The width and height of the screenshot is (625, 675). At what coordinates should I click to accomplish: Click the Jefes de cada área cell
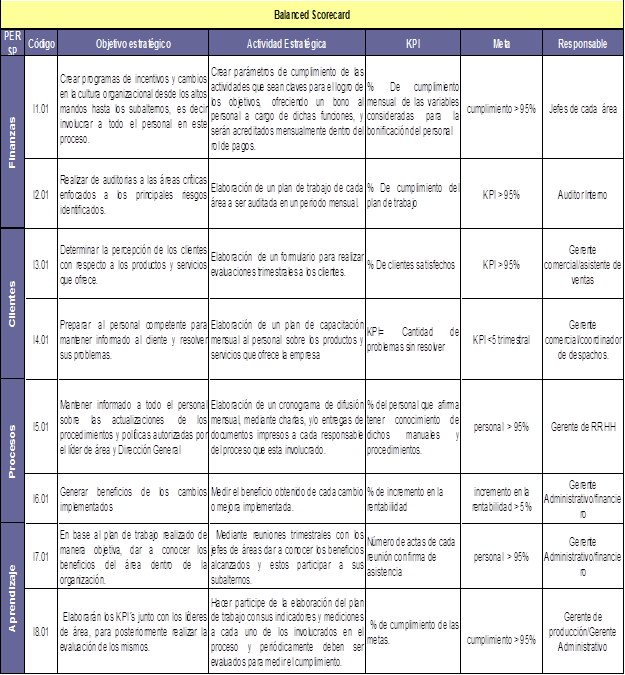coord(583,108)
